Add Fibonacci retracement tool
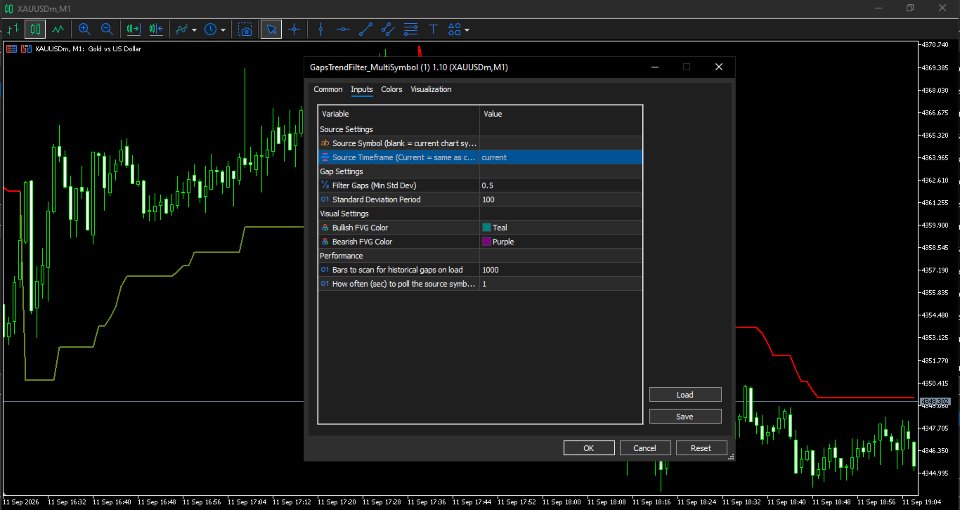Viewport: 960px width, 510px height. [411, 29]
